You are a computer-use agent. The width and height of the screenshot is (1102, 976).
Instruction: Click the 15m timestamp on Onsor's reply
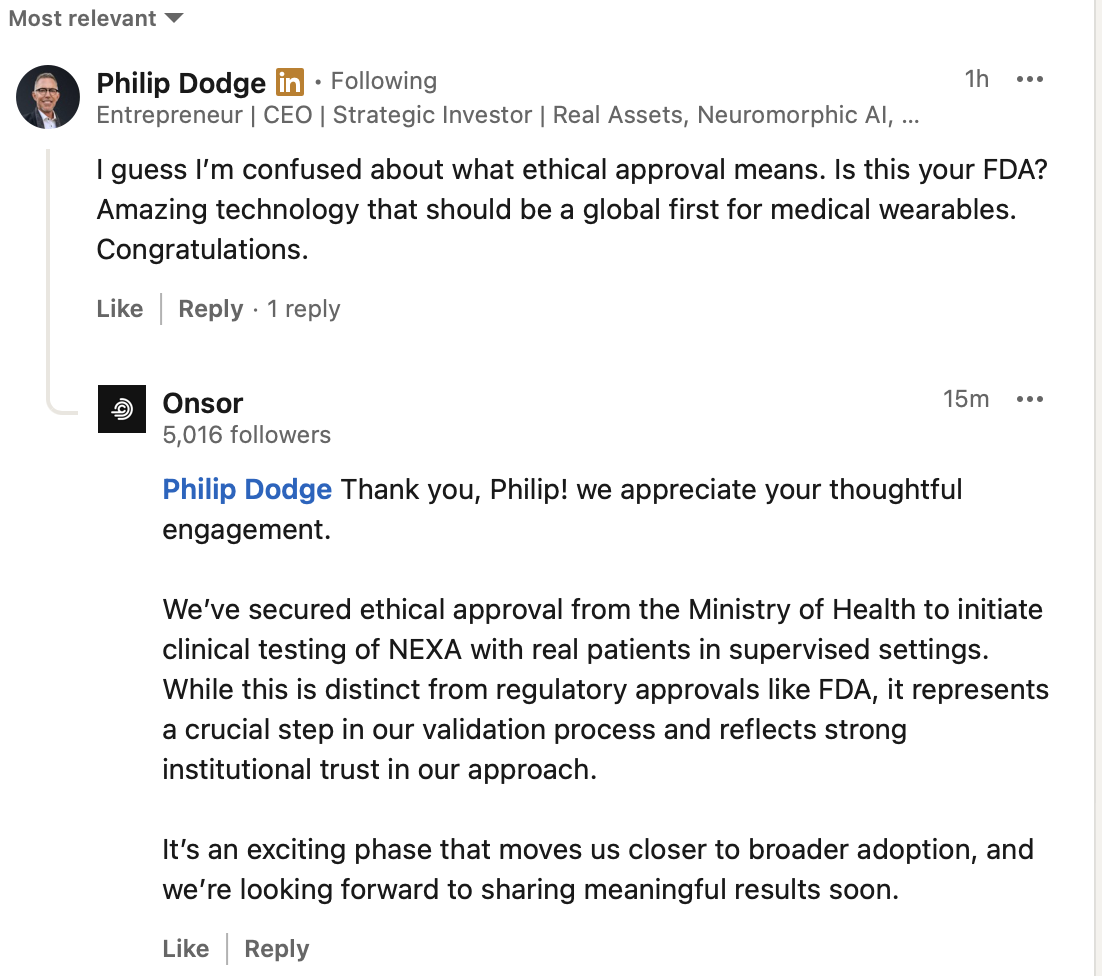(x=966, y=398)
